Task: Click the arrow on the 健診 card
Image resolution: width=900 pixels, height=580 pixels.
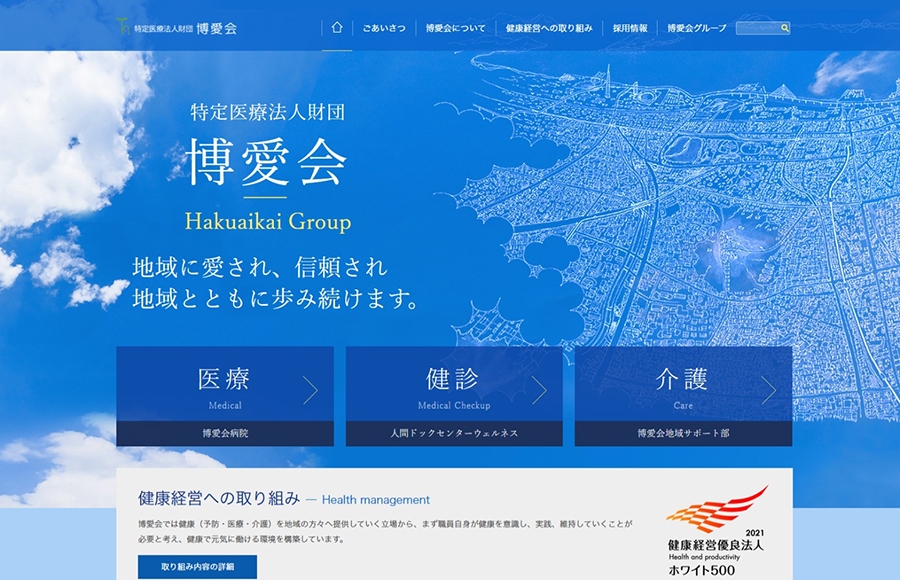Action: [540, 390]
